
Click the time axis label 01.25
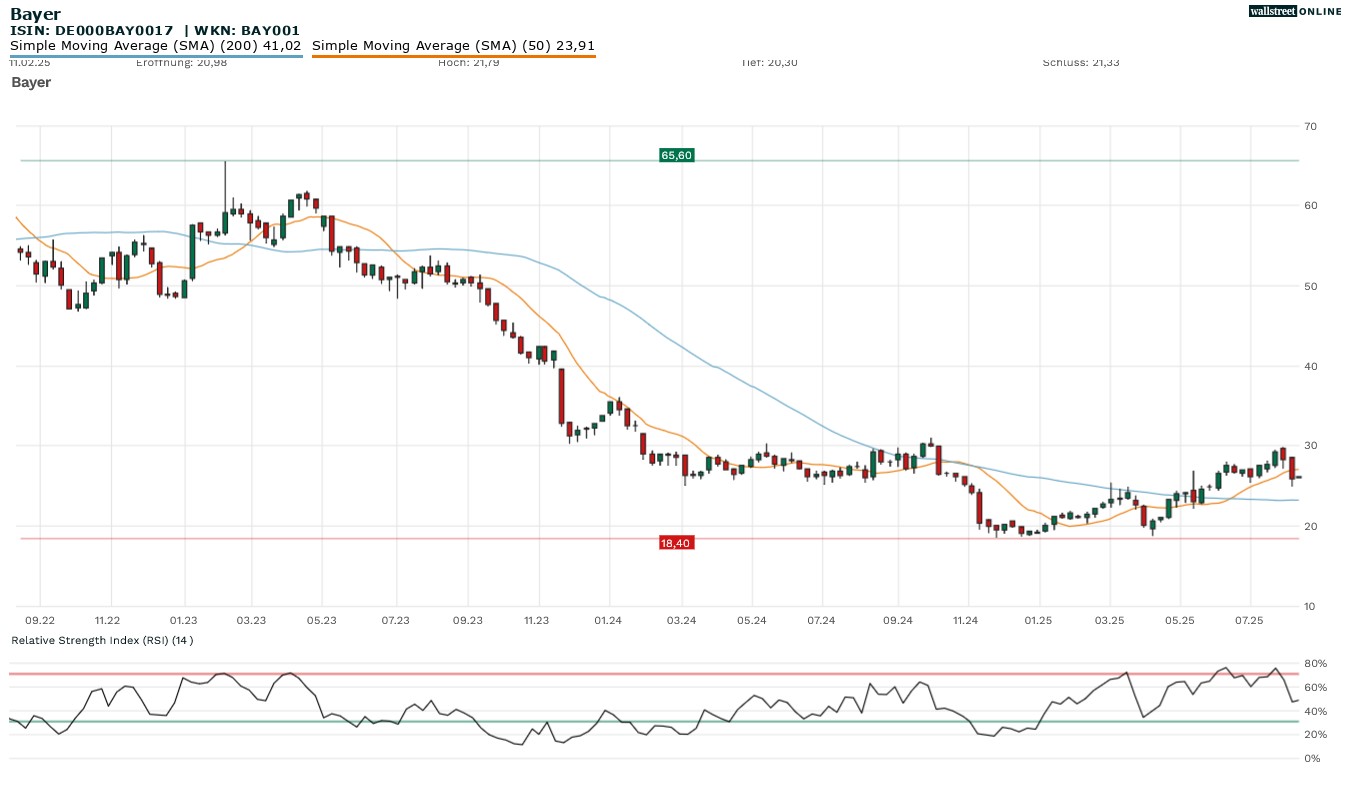(x=1039, y=621)
